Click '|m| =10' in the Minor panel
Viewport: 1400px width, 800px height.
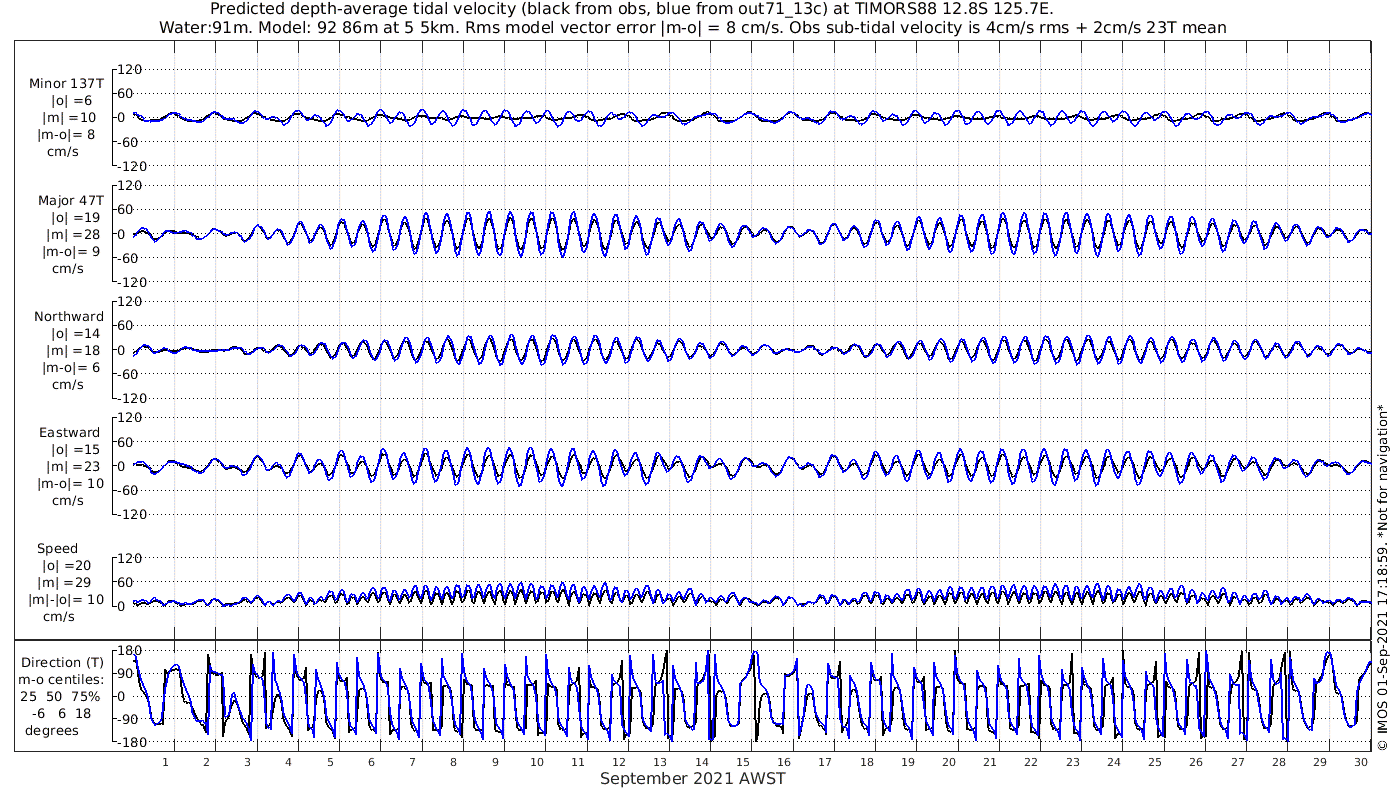coord(69,118)
